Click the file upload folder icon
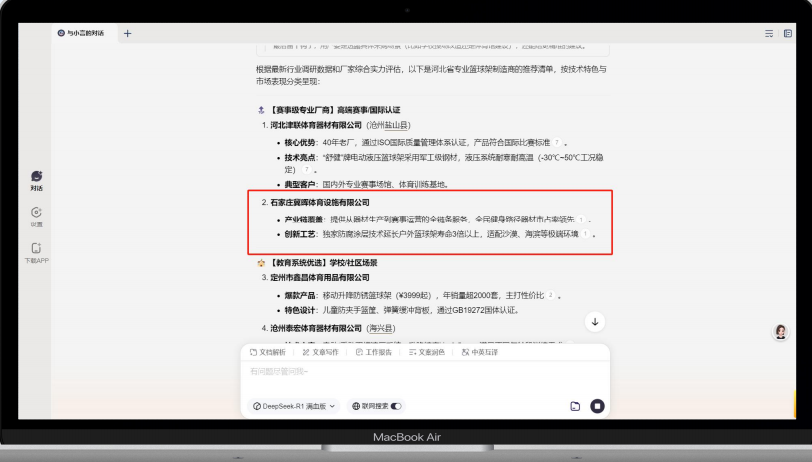 pos(575,406)
